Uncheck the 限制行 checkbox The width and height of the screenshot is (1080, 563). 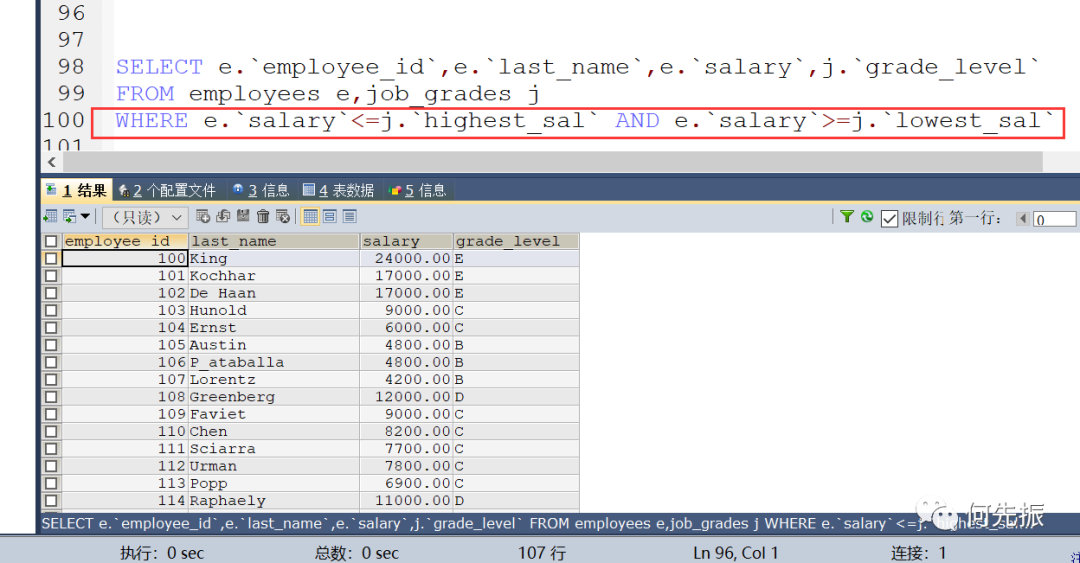pos(889,219)
